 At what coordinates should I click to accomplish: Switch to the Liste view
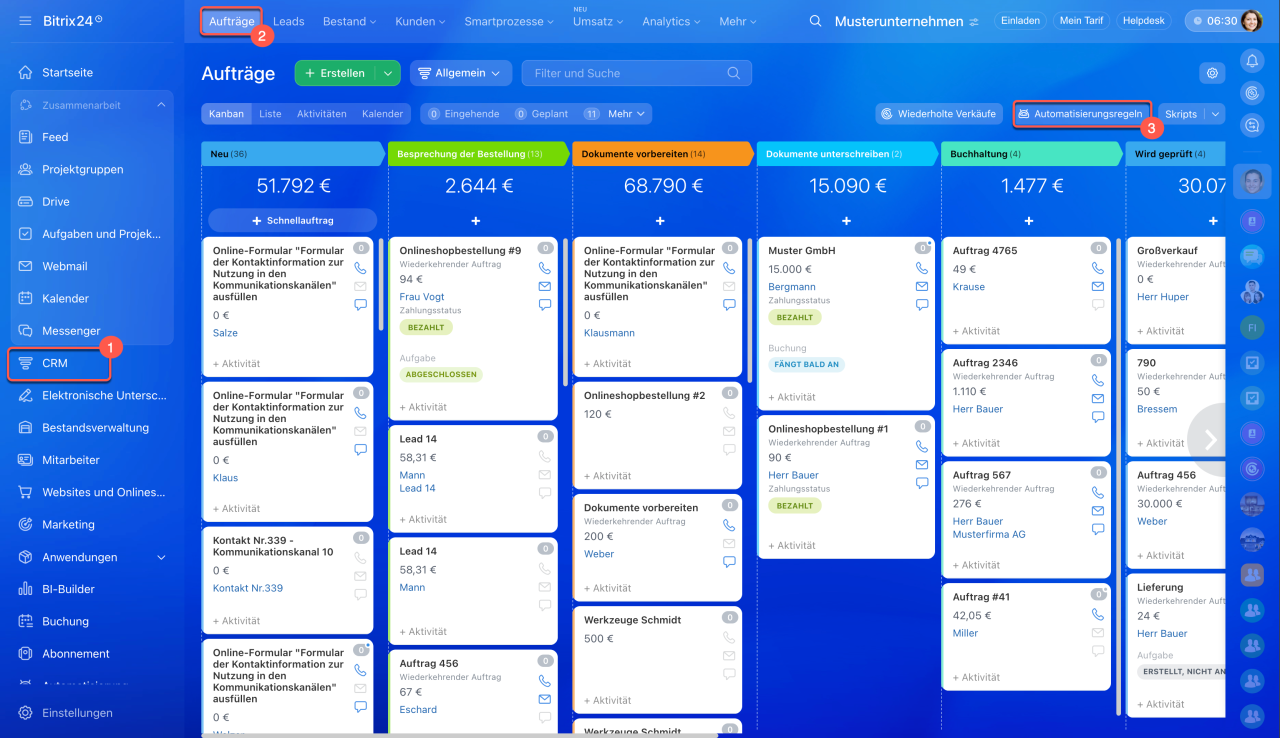pos(270,114)
